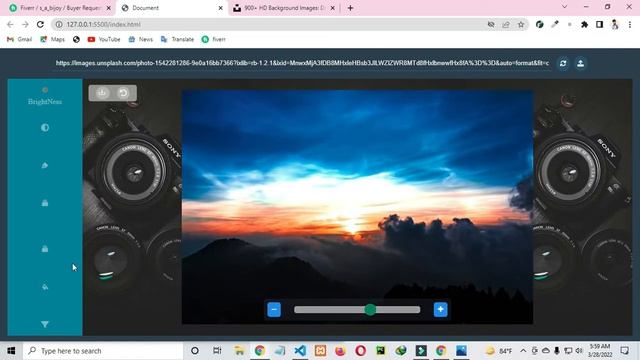This screenshot has height=360, width=640.
Task: Open a new browser tab
Action: tap(350, 8)
